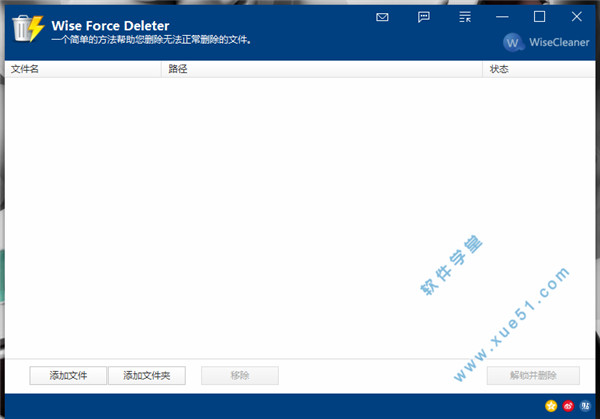This screenshot has height=419, width=600.
Task: Click the WiseCleaner W logo
Action: tap(513, 42)
